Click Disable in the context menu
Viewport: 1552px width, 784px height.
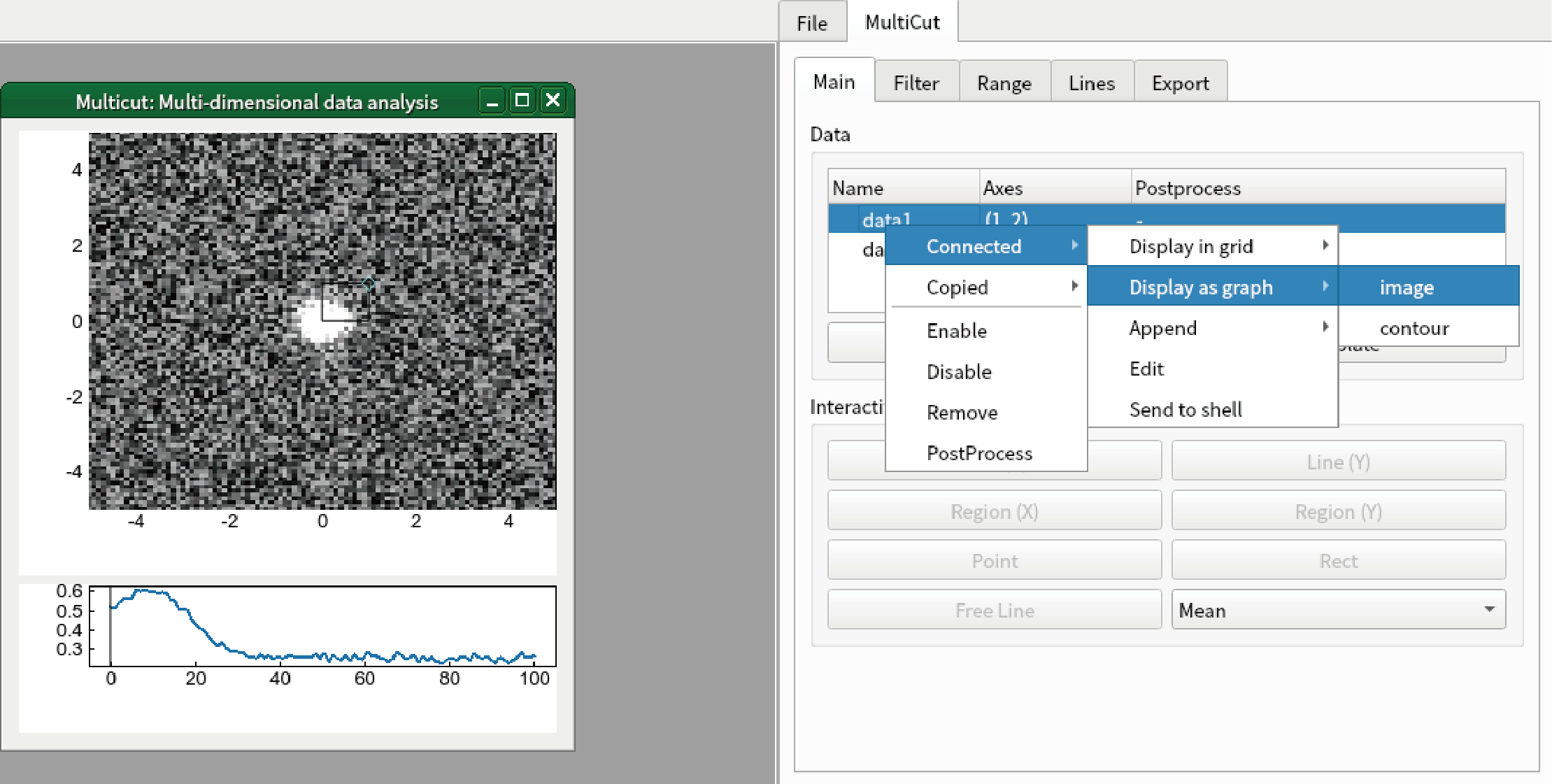(x=985, y=371)
